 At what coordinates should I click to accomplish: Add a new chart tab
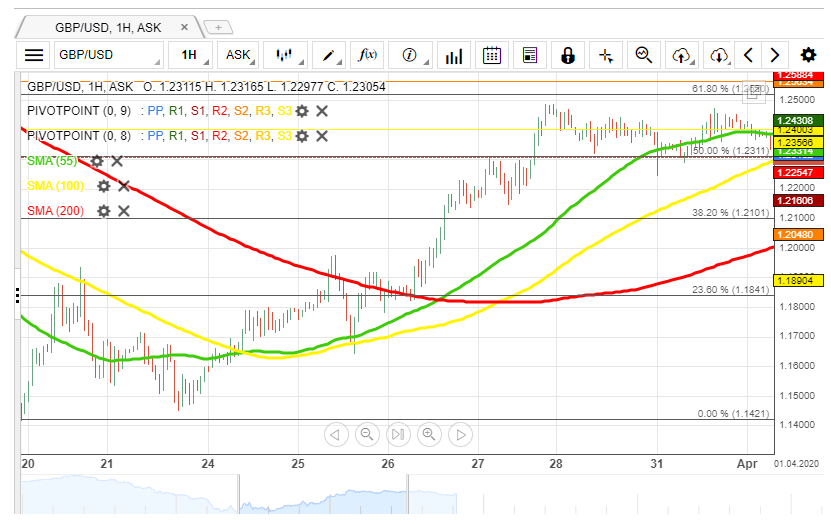[219, 27]
